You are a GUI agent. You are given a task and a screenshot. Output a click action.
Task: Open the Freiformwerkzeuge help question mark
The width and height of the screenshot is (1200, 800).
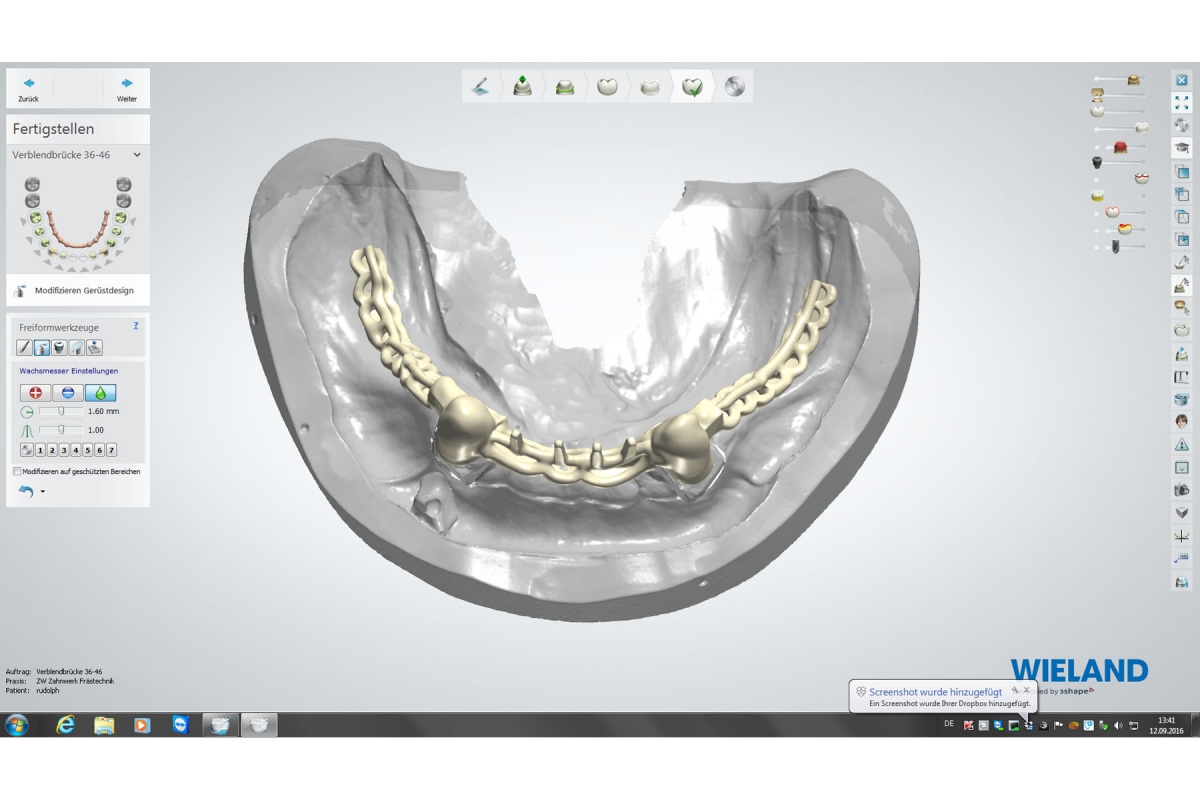[x=136, y=326]
